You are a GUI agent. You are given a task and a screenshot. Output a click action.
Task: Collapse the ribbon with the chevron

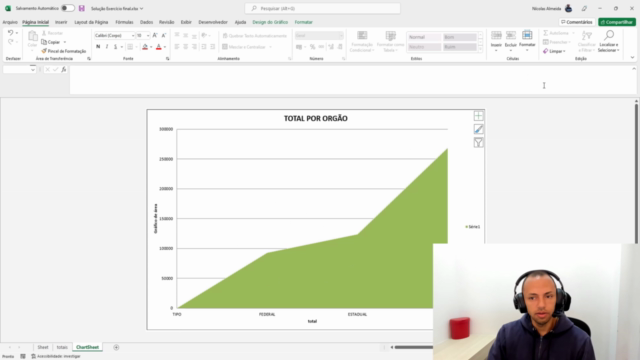click(x=632, y=58)
